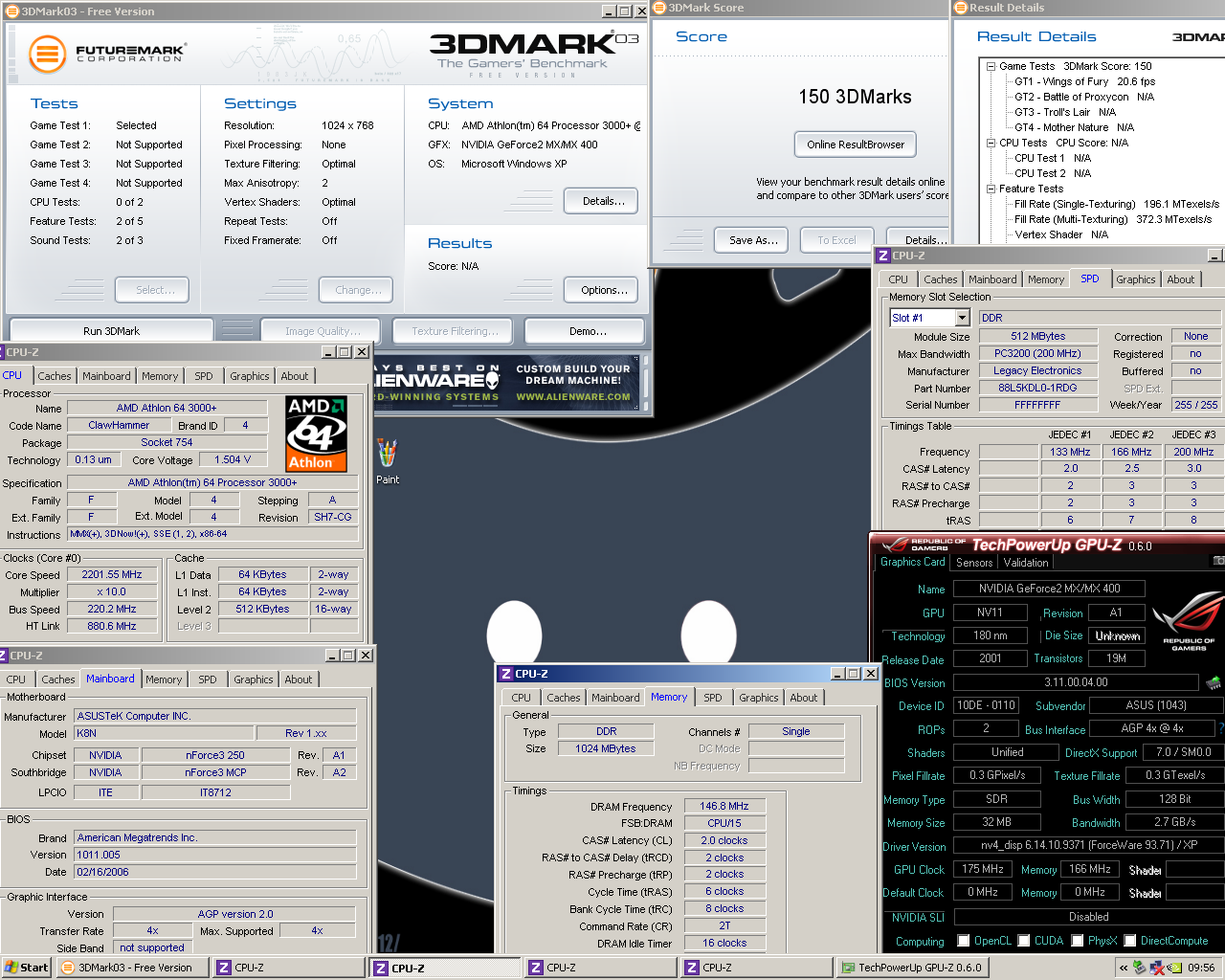The height and width of the screenshot is (980, 1225).
Task: Open Graphics tab in the Memory CPU-Z window
Action: (758, 698)
